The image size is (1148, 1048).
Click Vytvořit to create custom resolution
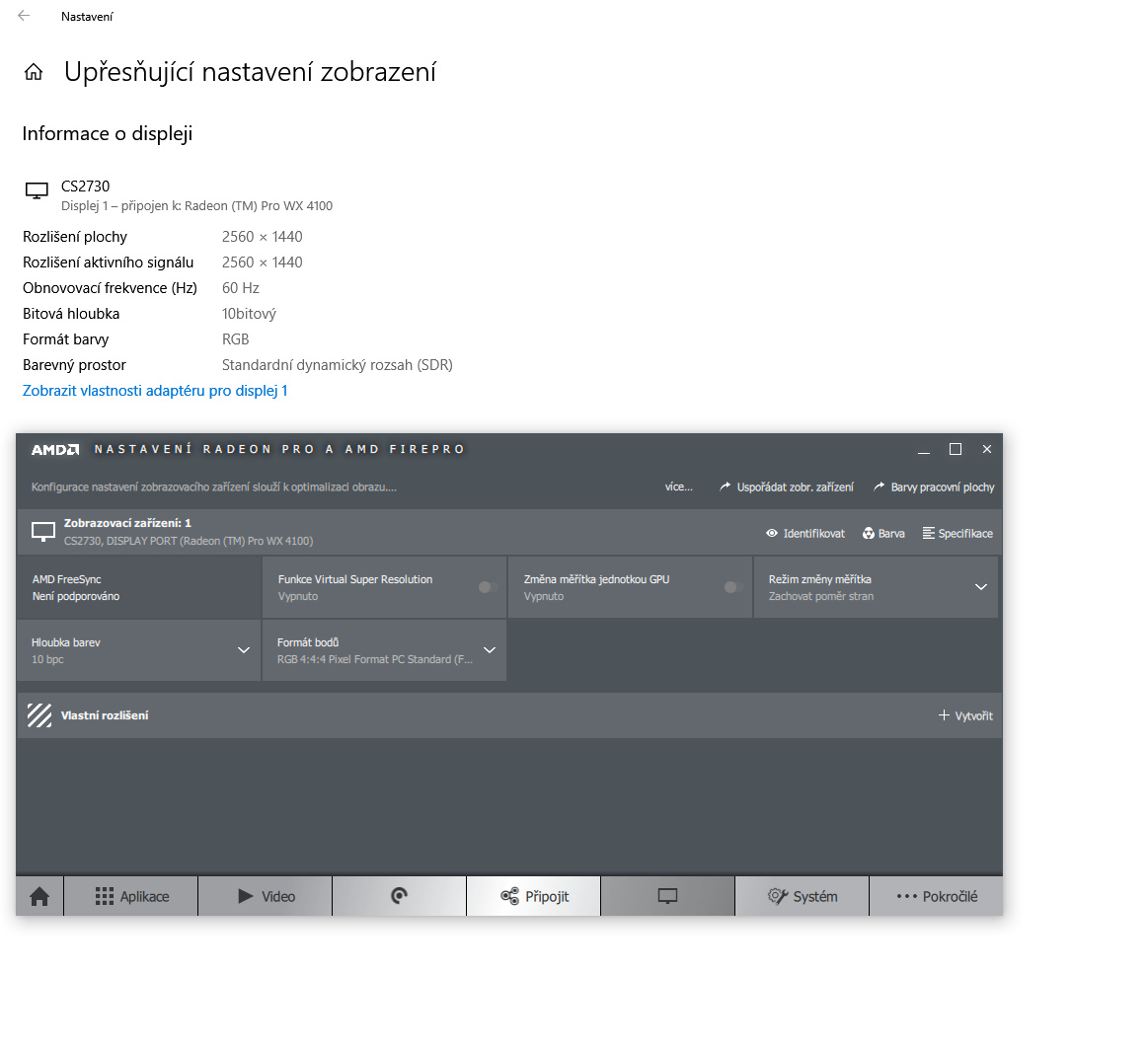click(965, 715)
